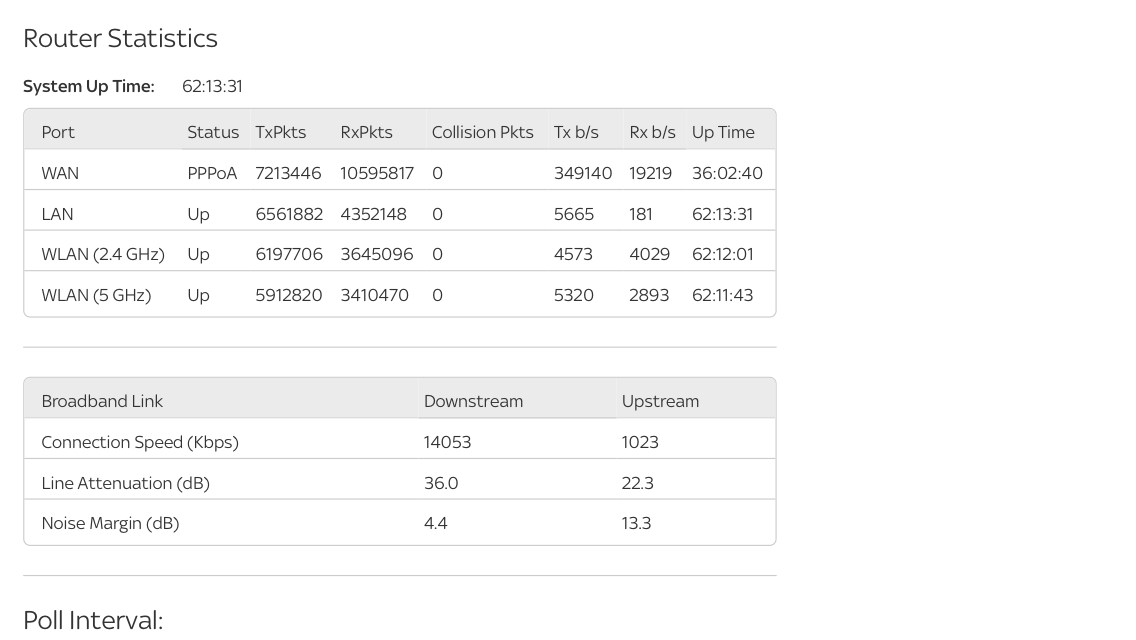Click the Line Attenuation (dB) label
The height and width of the screenshot is (640, 1136).
pyautogui.click(x=125, y=482)
